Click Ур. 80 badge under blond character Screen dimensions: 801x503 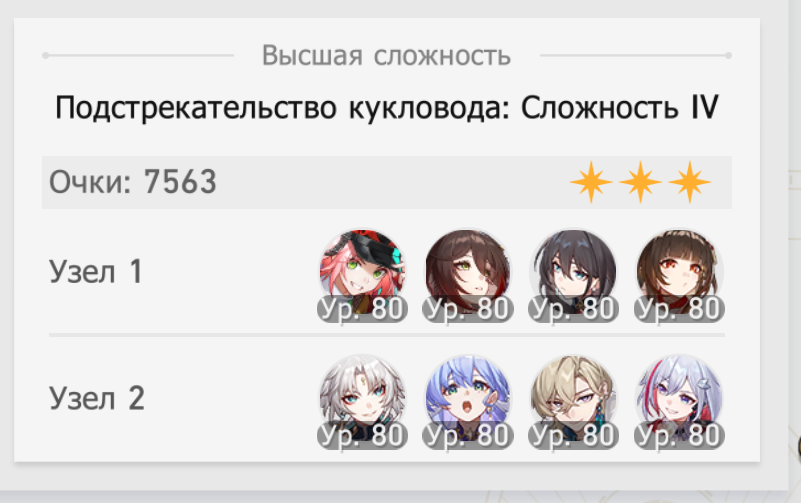click(574, 435)
